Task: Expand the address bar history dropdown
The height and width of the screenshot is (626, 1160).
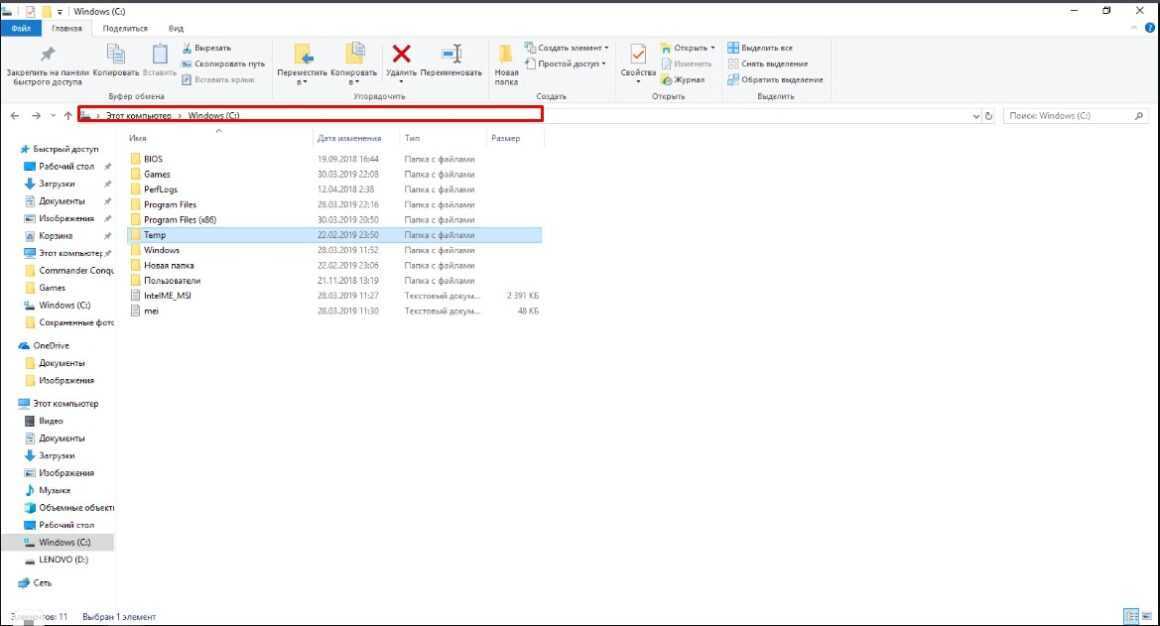Action: coord(976,116)
